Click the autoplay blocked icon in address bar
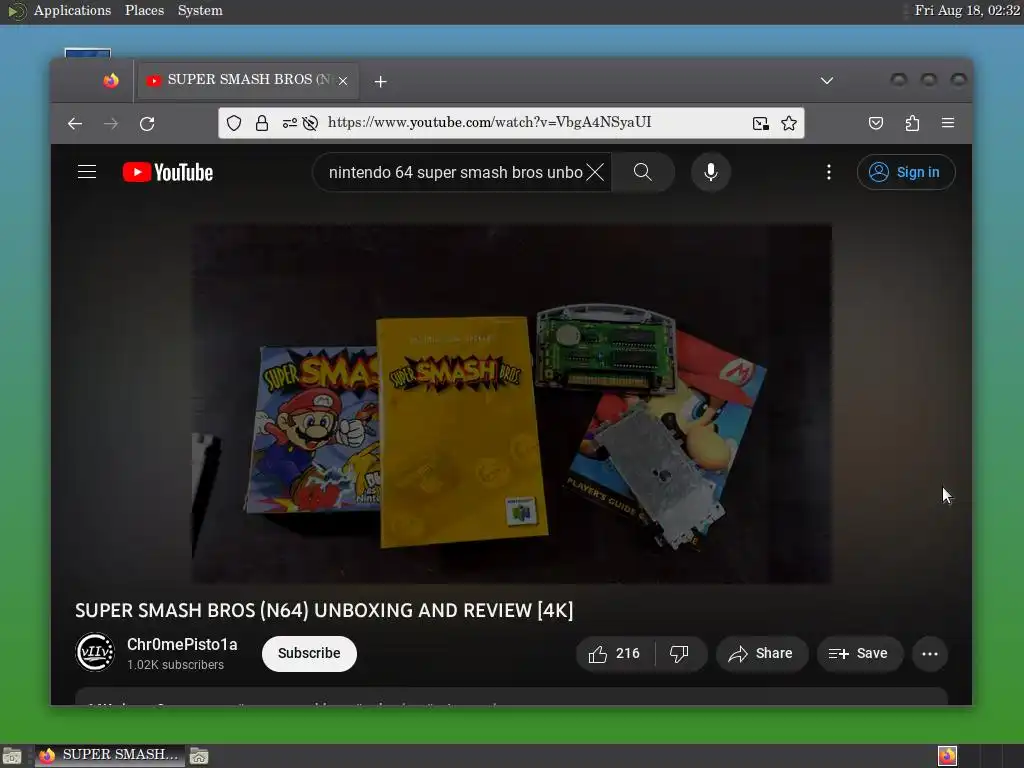Screen dimensions: 1024x768 (310, 123)
